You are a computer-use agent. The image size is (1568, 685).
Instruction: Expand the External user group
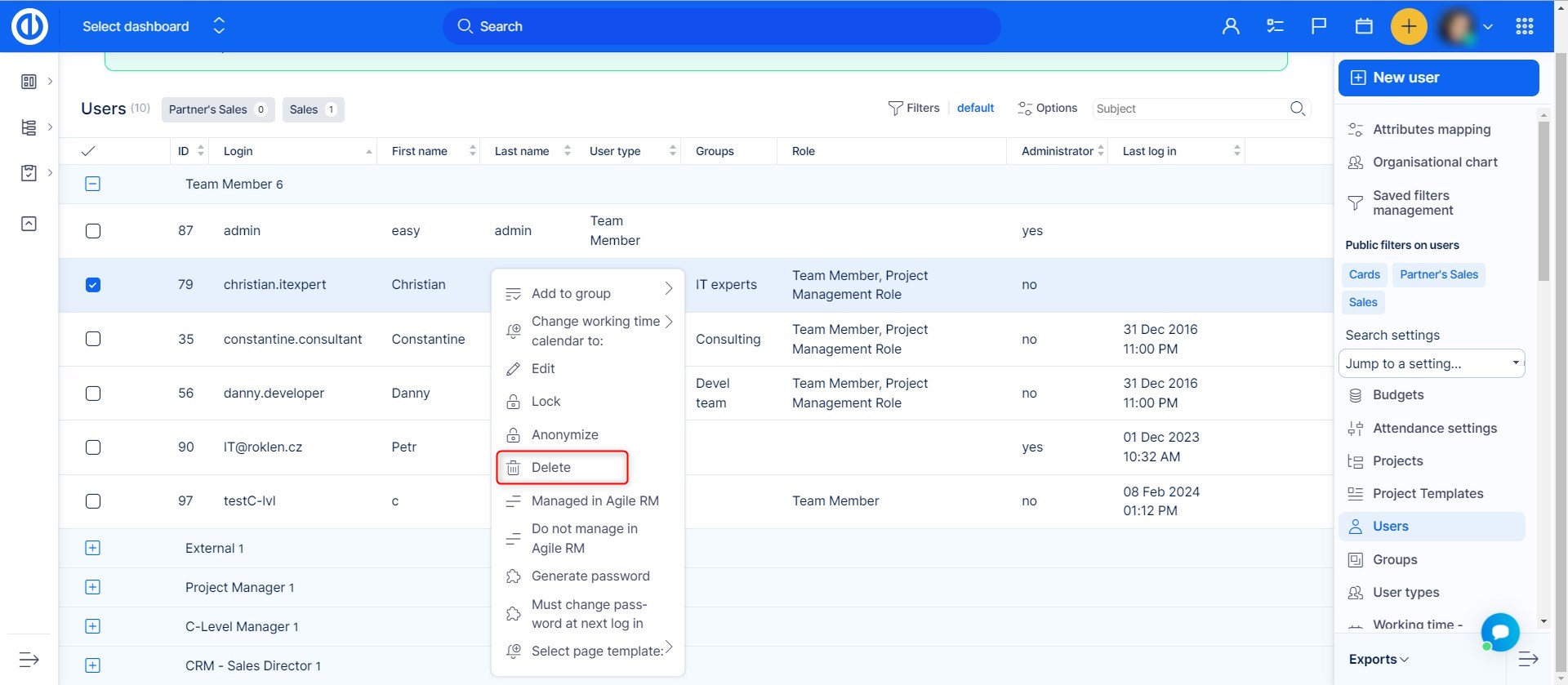tap(93, 548)
